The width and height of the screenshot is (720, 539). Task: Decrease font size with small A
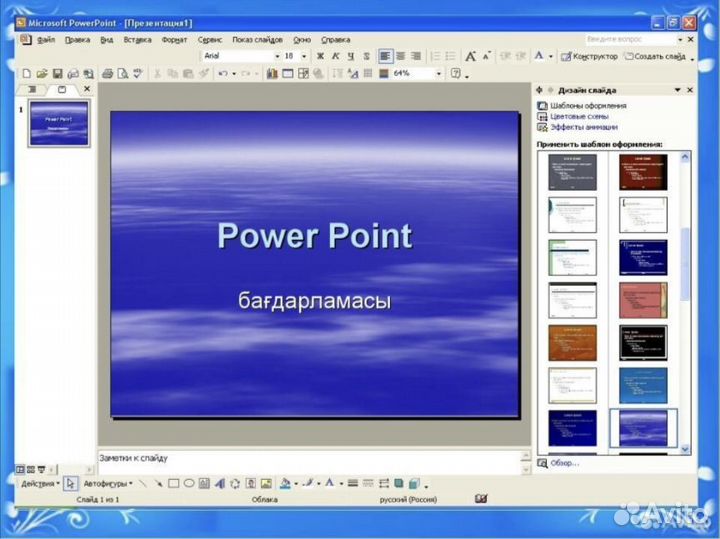486,56
